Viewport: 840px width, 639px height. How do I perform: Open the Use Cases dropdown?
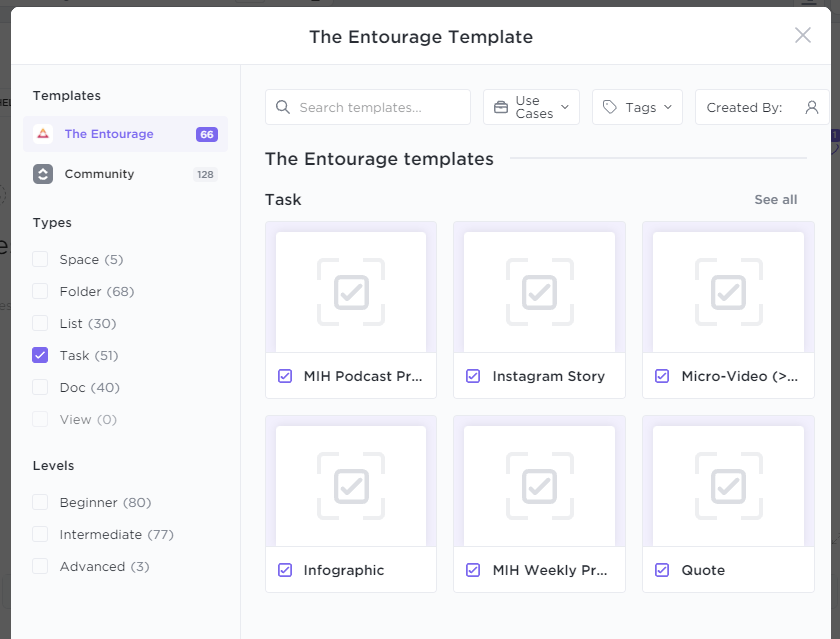click(x=531, y=107)
